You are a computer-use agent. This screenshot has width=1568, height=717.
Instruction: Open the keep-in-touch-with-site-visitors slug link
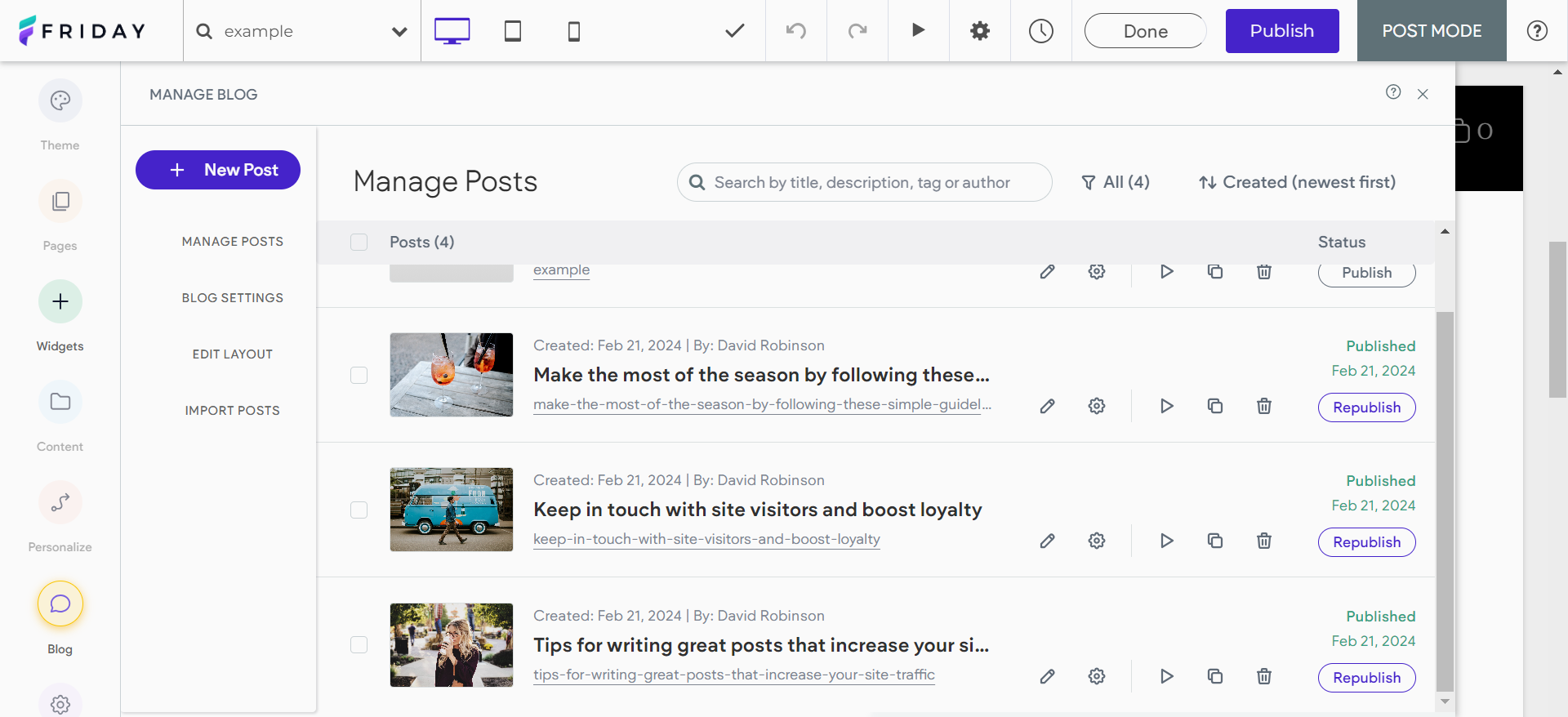[x=706, y=539]
